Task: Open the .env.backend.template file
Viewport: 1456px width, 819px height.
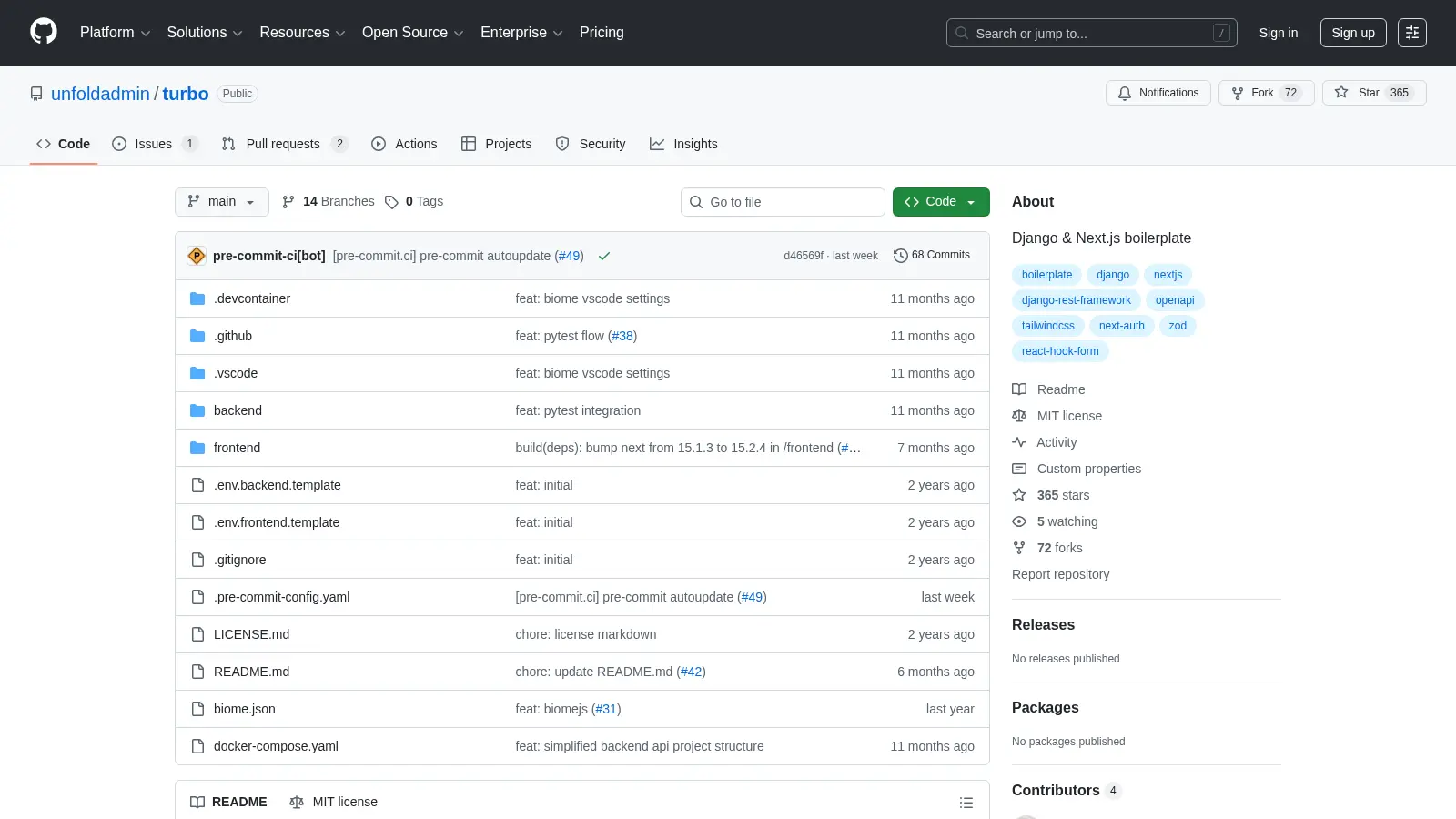Action: coord(278,485)
